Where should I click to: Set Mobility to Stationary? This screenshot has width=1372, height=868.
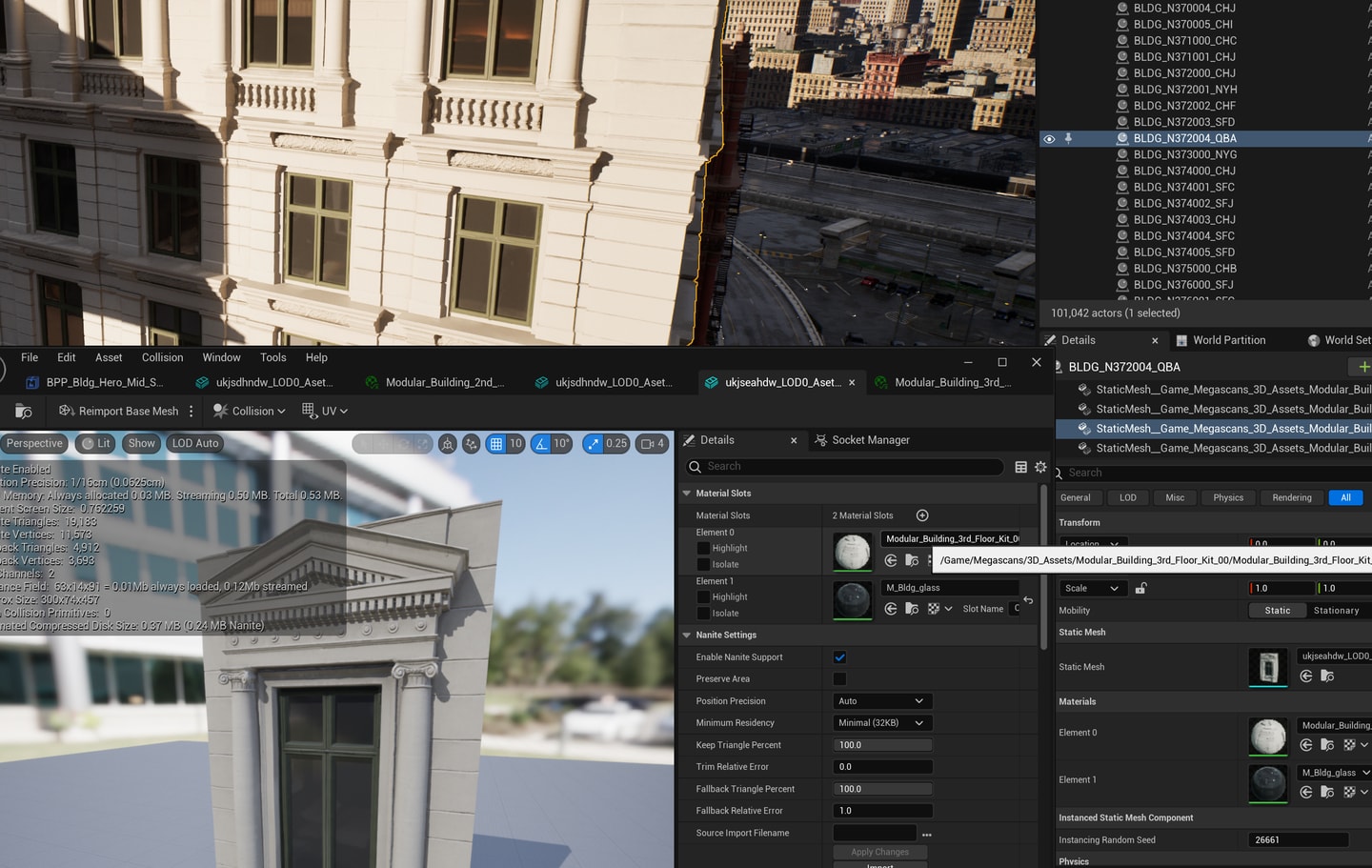pyautogui.click(x=1336, y=611)
